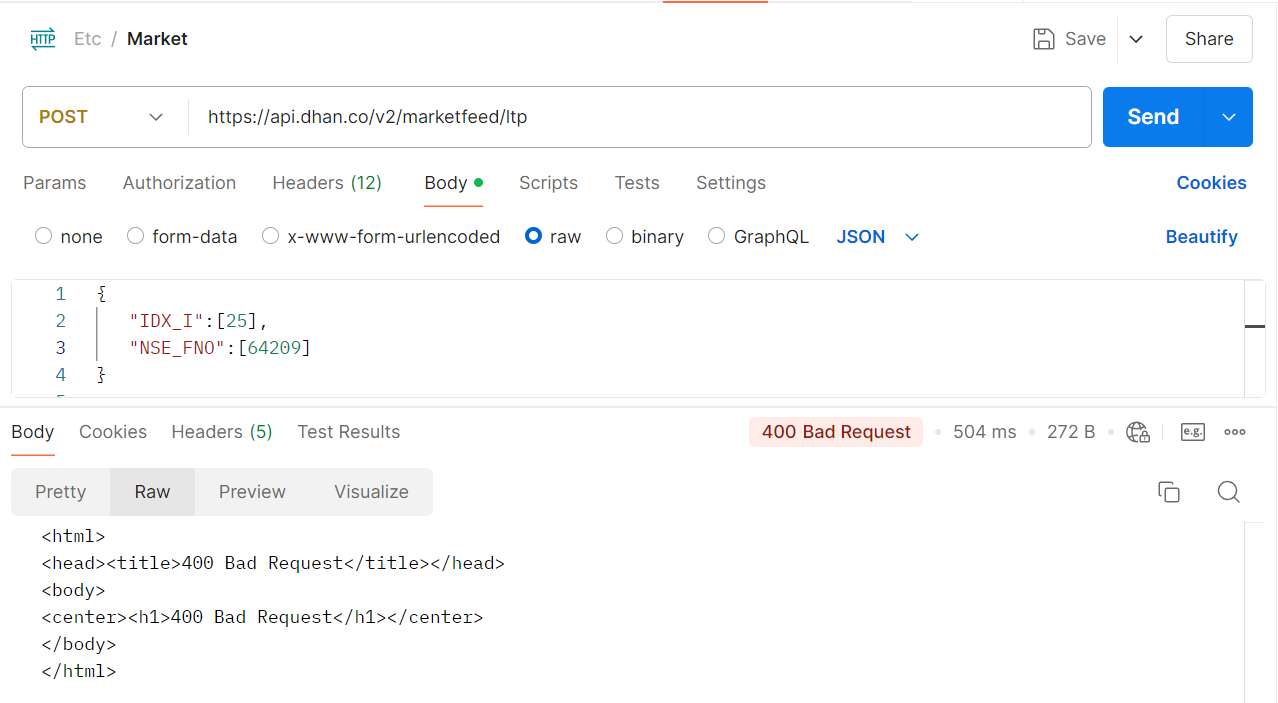The width and height of the screenshot is (1278, 703).
Task: Click the request URL input field
Action: pyautogui.click(x=640, y=117)
